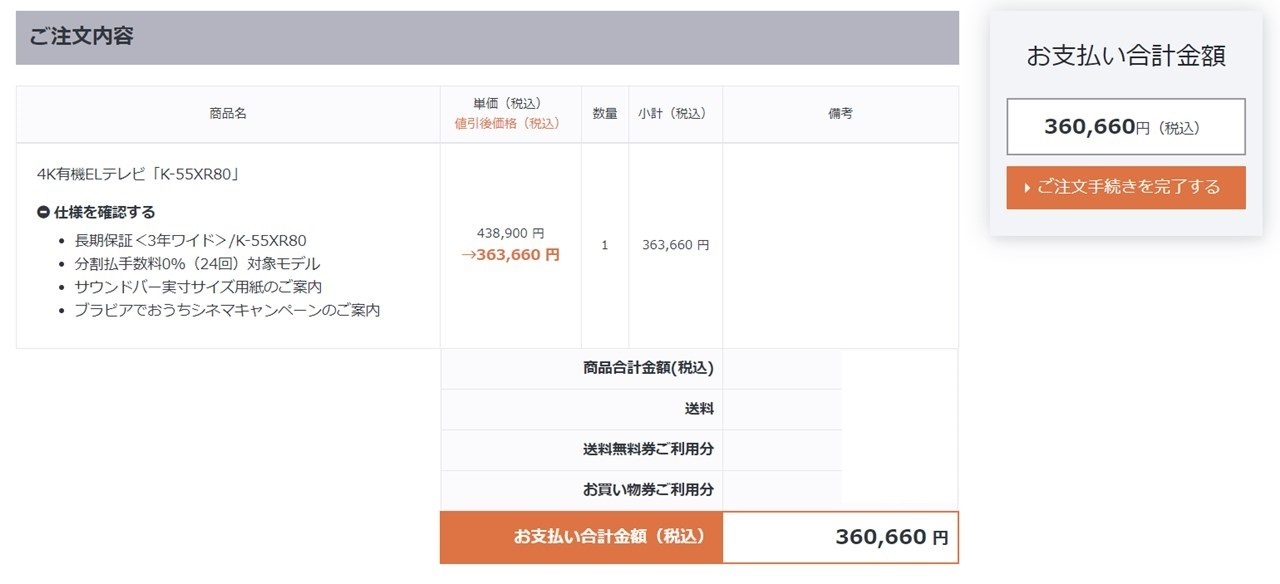The image size is (1280, 584).
Task: Click the 360,660円 total amount box in sidebar
Action: (1126, 127)
